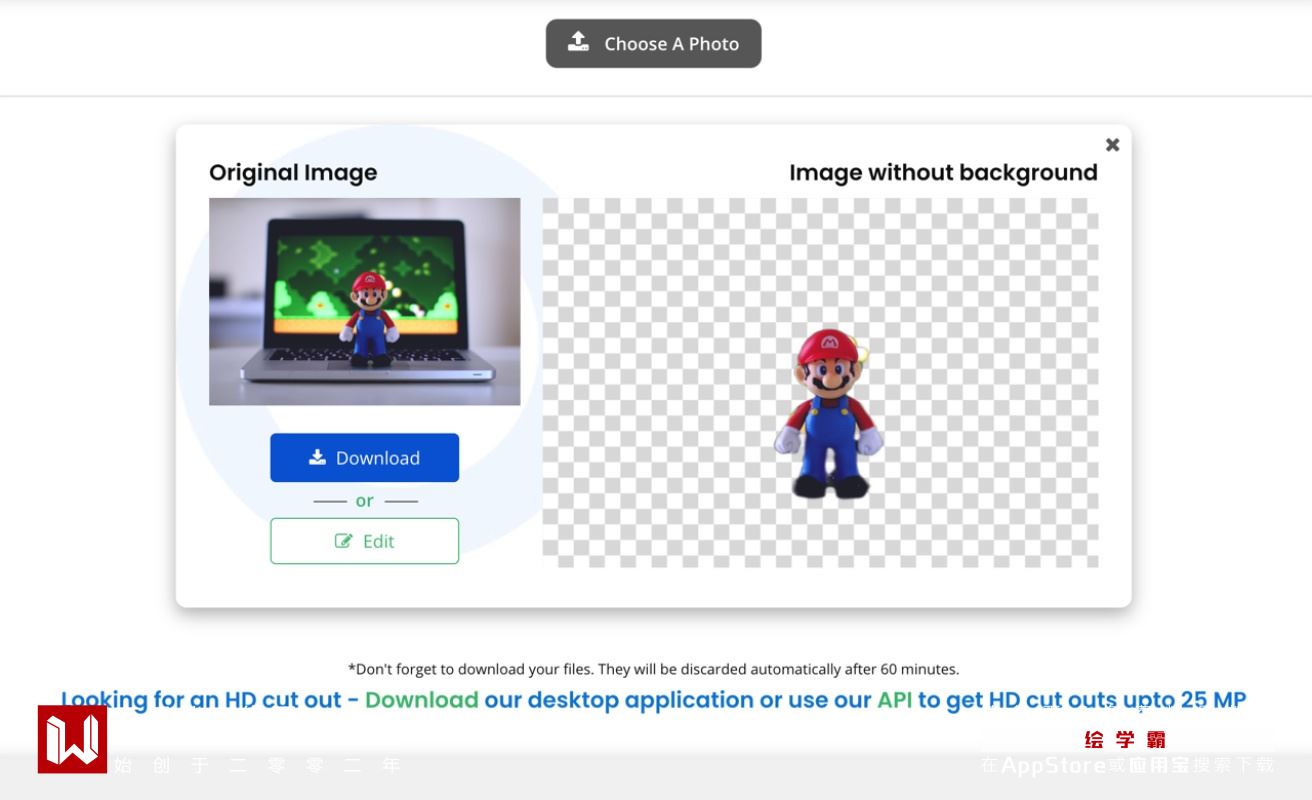
Task: Click the Image without background heading
Action: coord(943,172)
